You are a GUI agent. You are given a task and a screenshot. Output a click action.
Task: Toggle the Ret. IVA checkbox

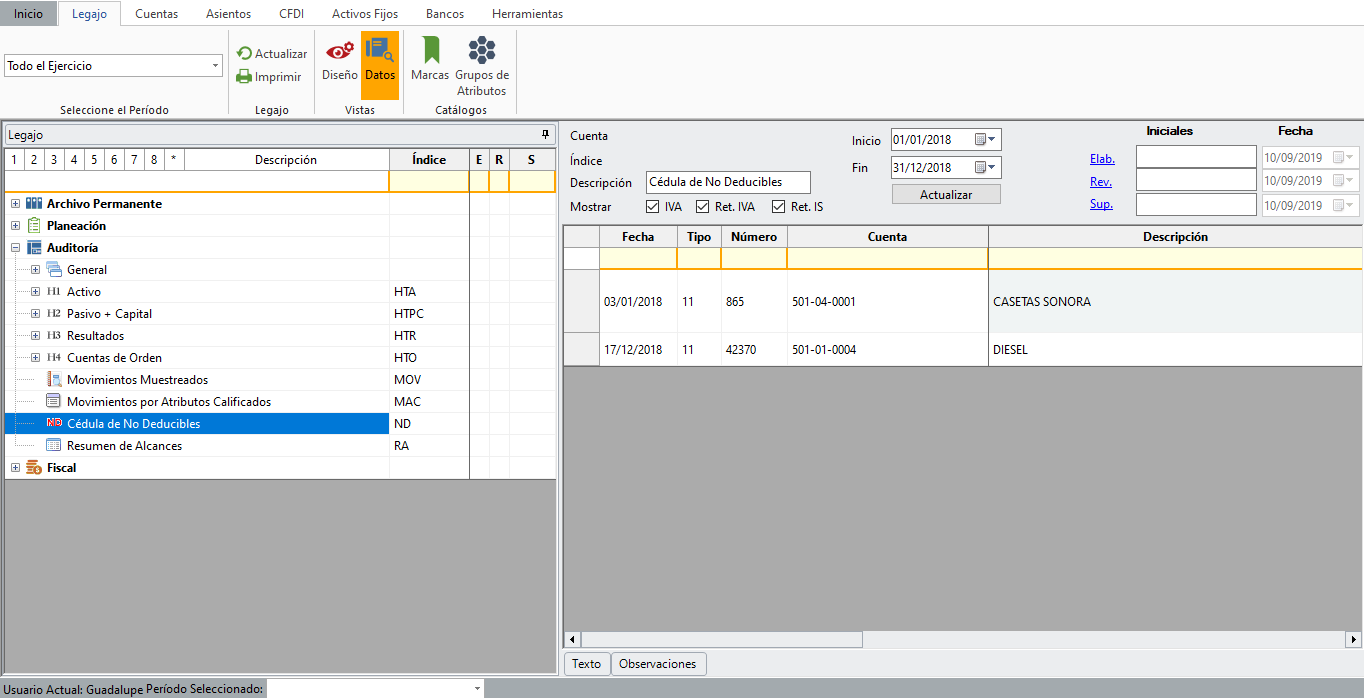[703, 207]
